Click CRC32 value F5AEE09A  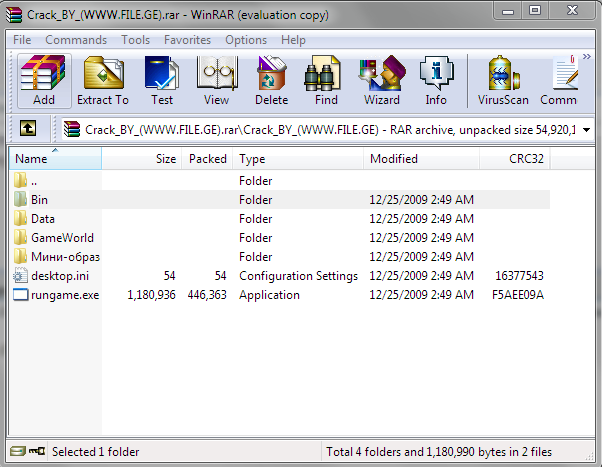[518, 295]
